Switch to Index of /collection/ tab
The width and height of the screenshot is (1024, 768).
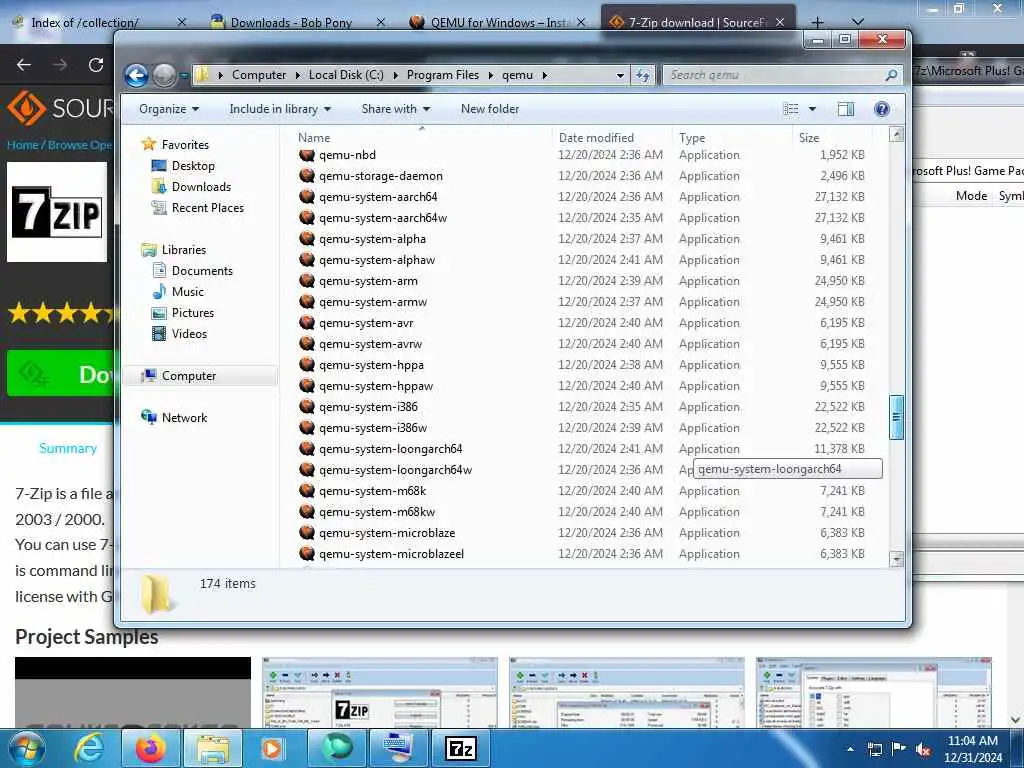tap(85, 23)
